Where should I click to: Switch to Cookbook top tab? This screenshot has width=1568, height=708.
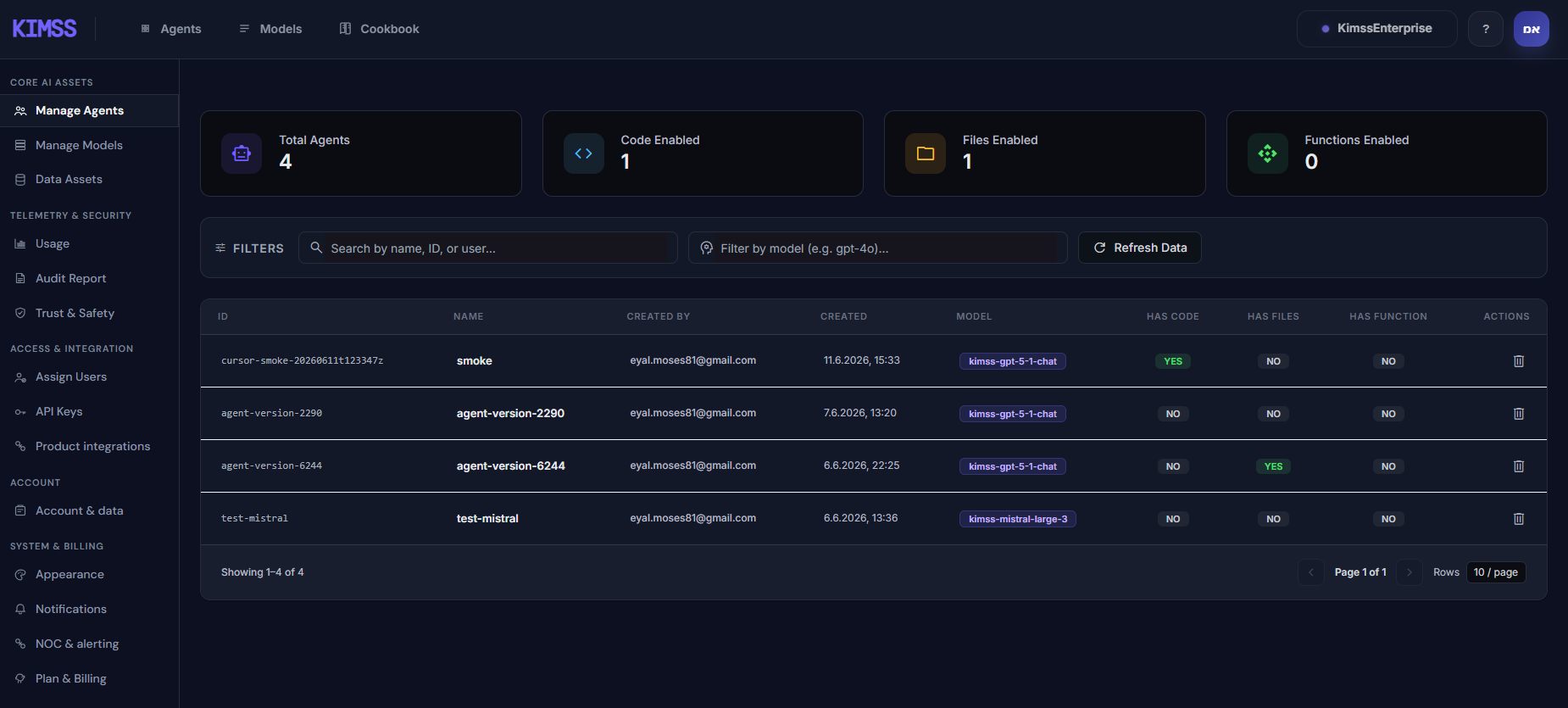coord(379,29)
